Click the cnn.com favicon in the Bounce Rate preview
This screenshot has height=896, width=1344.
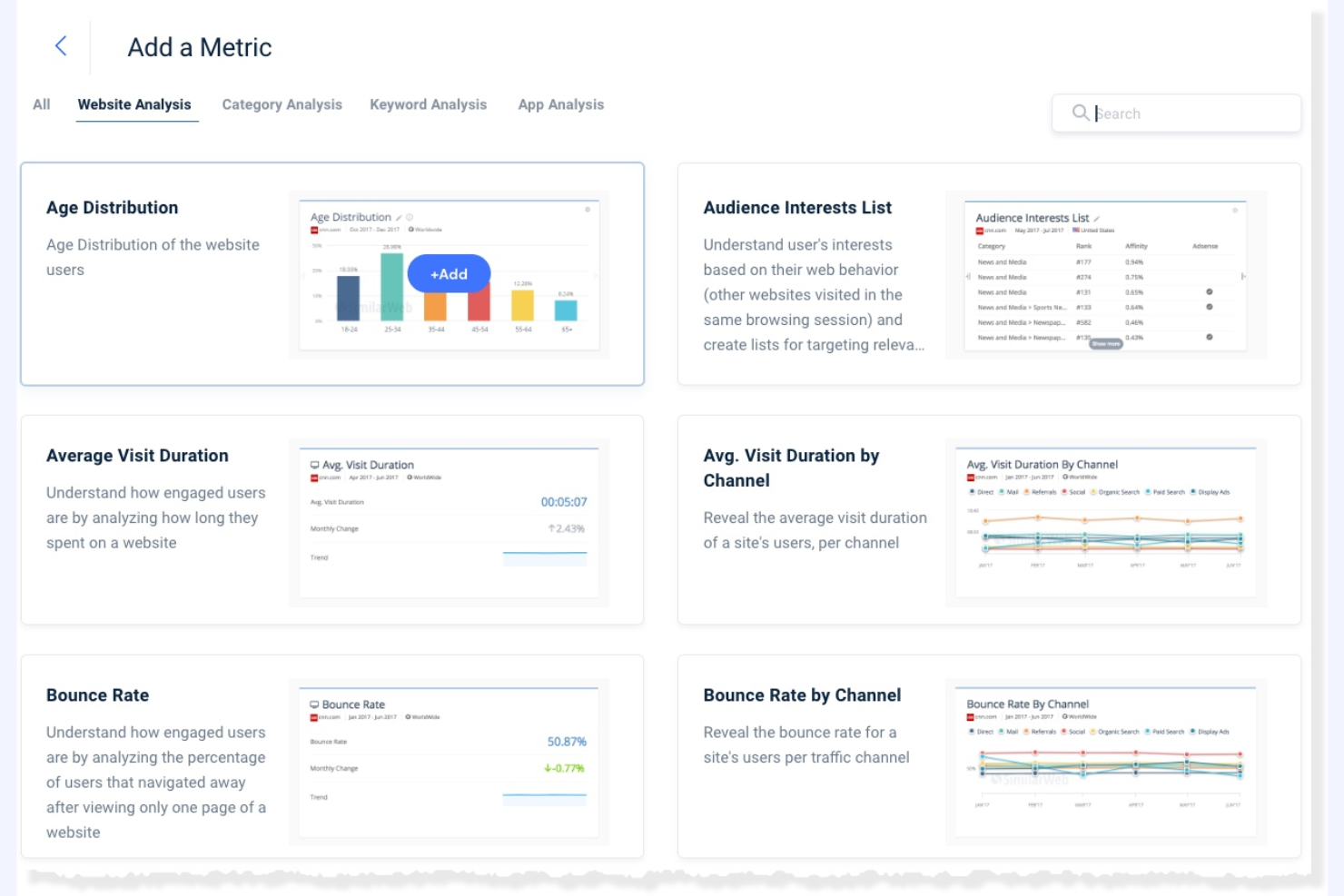coord(314,717)
